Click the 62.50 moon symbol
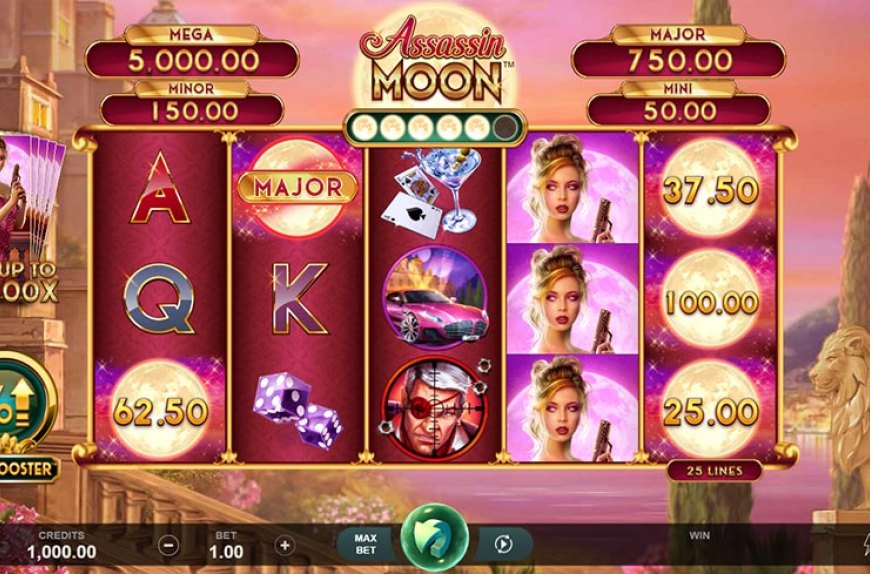870x574 pixels. click(160, 410)
